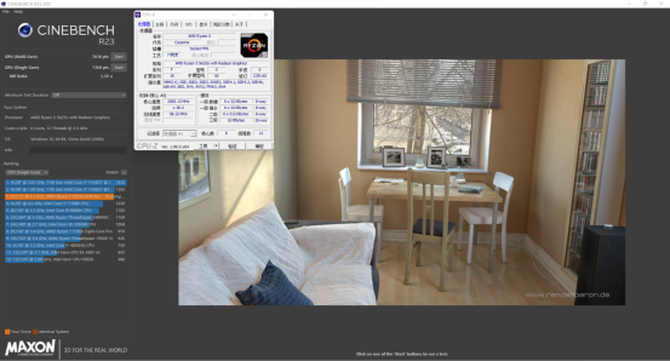Click the orange Your Score legend square
Screen dimensions: 670x361
click(x=7, y=332)
